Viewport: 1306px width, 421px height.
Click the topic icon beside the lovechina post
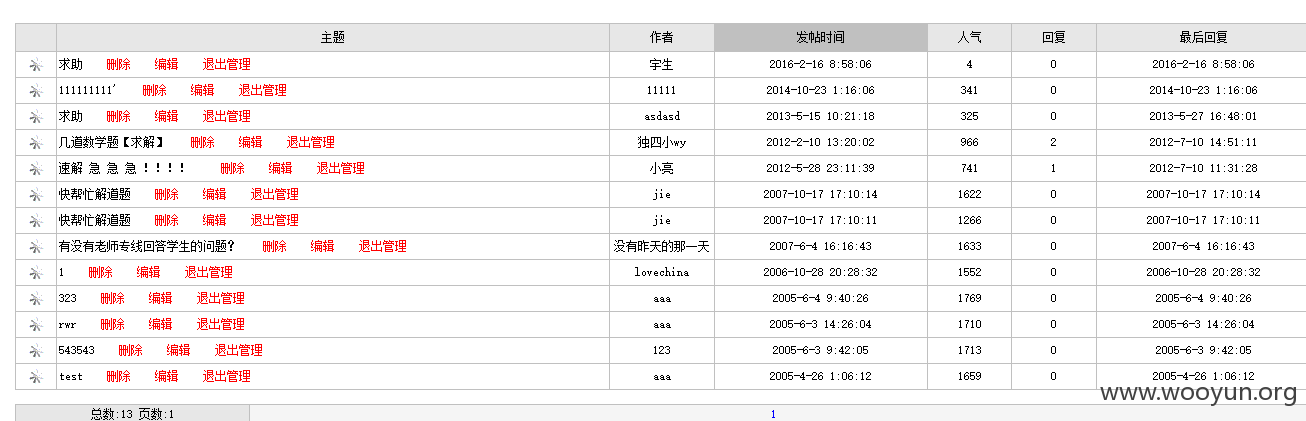pos(36,273)
